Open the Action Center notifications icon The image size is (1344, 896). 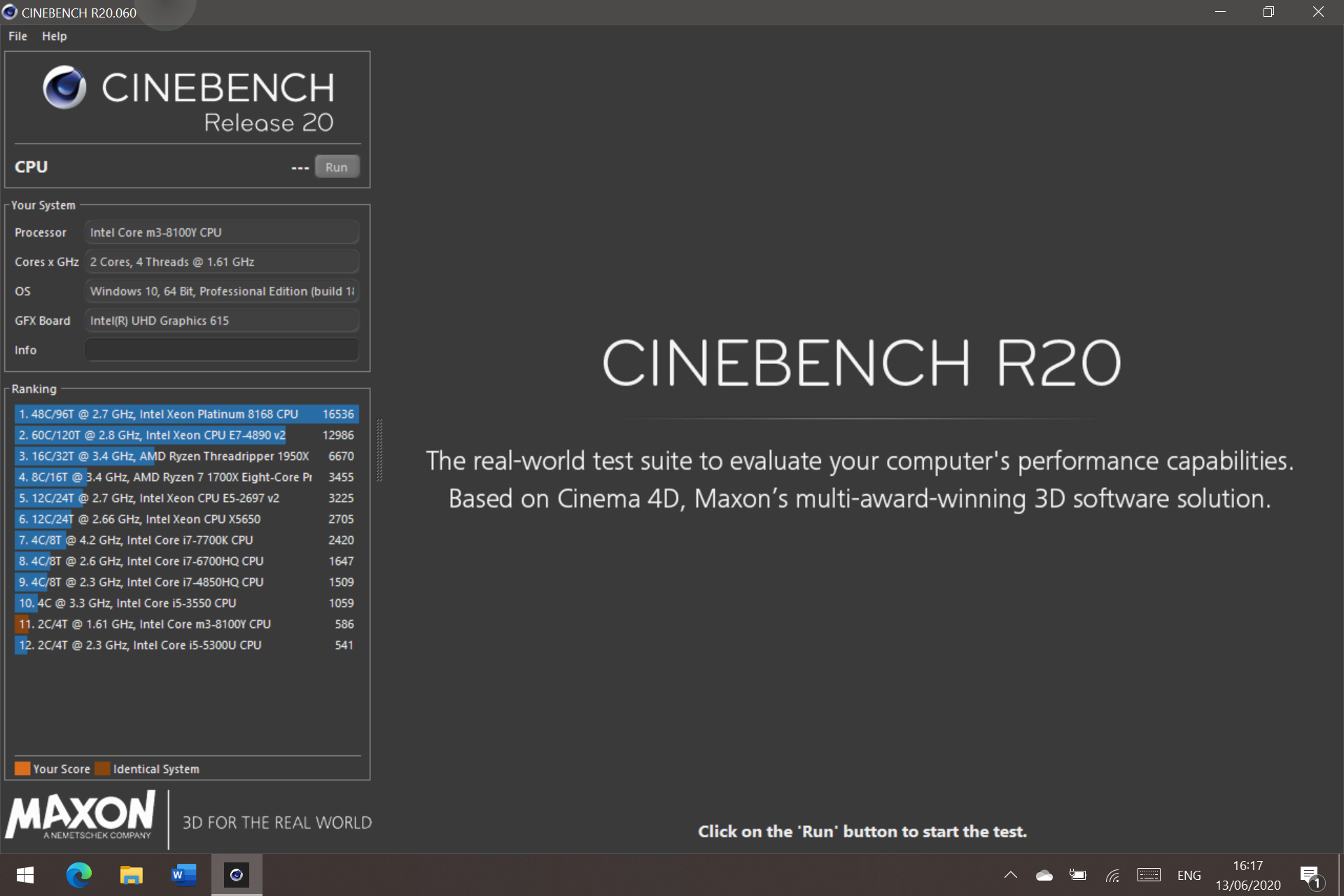(1311, 876)
